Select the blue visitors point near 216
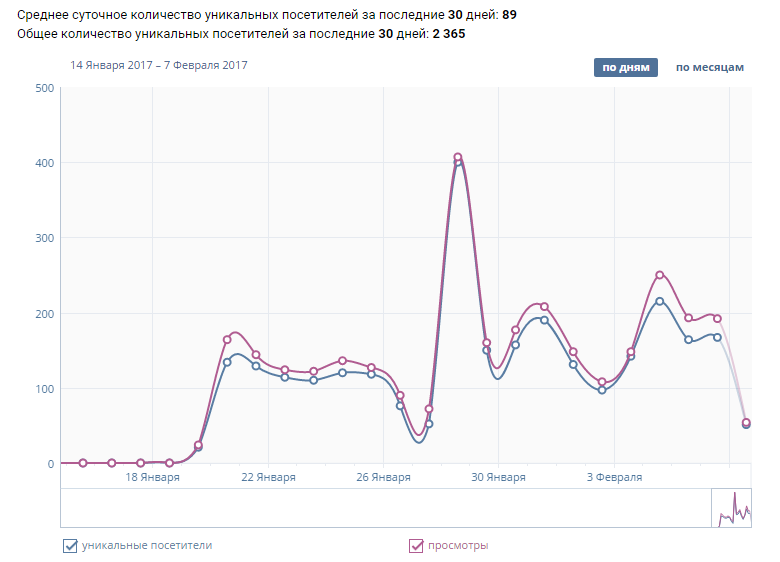 tap(660, 301)
